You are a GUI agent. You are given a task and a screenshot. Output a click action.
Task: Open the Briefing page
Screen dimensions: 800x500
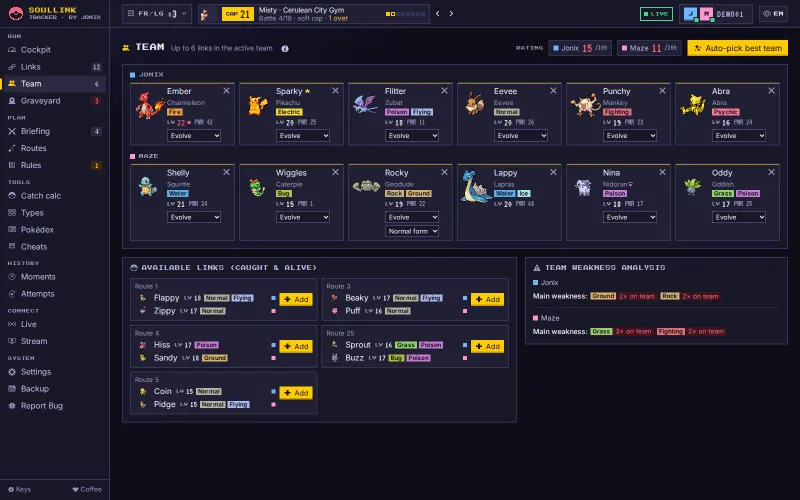click(x=53, y=131)
